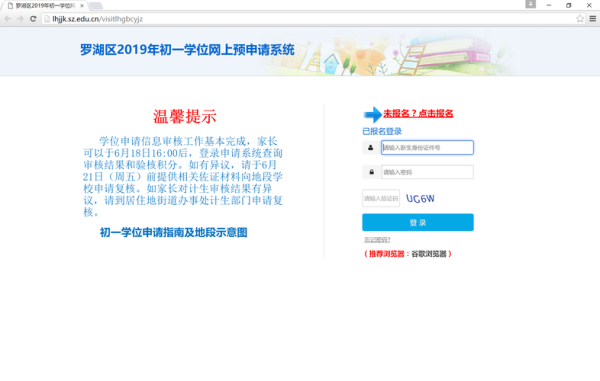Open 未报名？点击报名 registration link
Viewport: 600px width, 381px height.
(418, 113)
